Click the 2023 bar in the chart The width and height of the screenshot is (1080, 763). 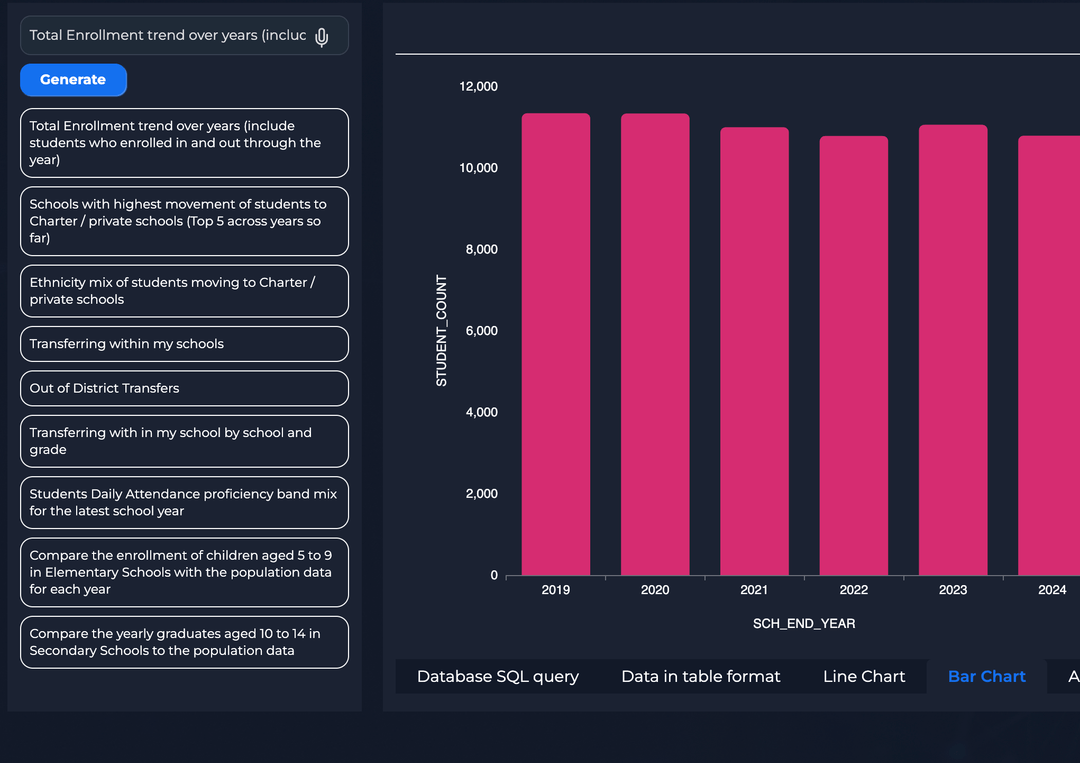click(x=953, y=350)
